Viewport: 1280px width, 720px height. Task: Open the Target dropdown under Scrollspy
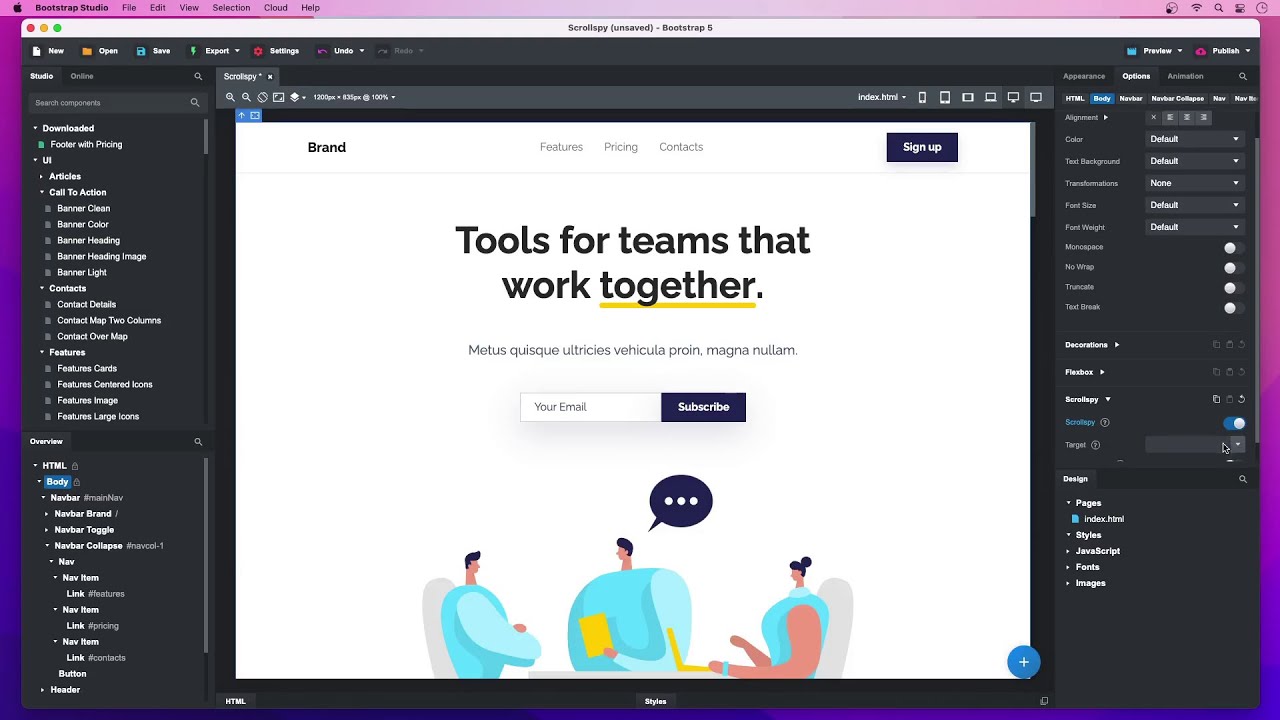1237,444
